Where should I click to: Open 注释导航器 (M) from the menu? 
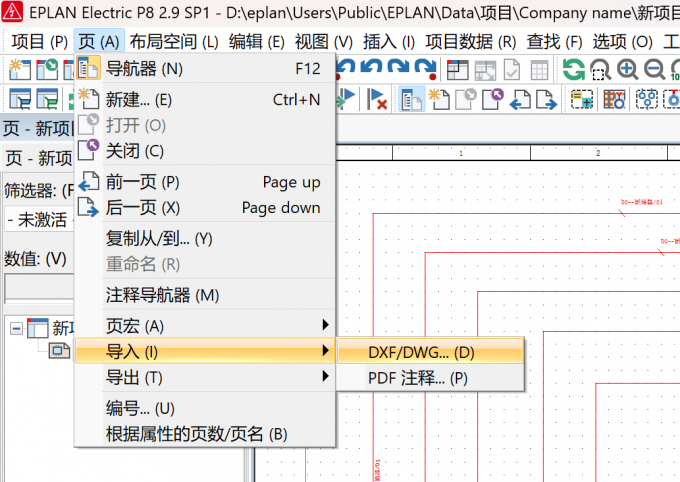[205, 295]
